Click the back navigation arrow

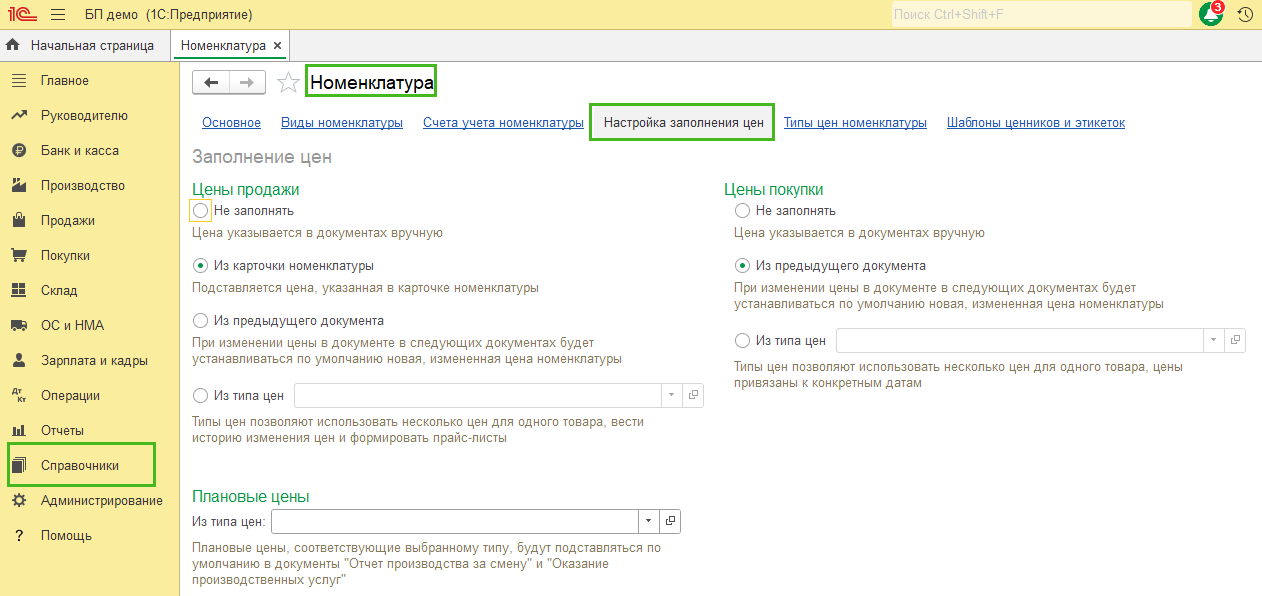pyautogui.click(x=211, y=83)
